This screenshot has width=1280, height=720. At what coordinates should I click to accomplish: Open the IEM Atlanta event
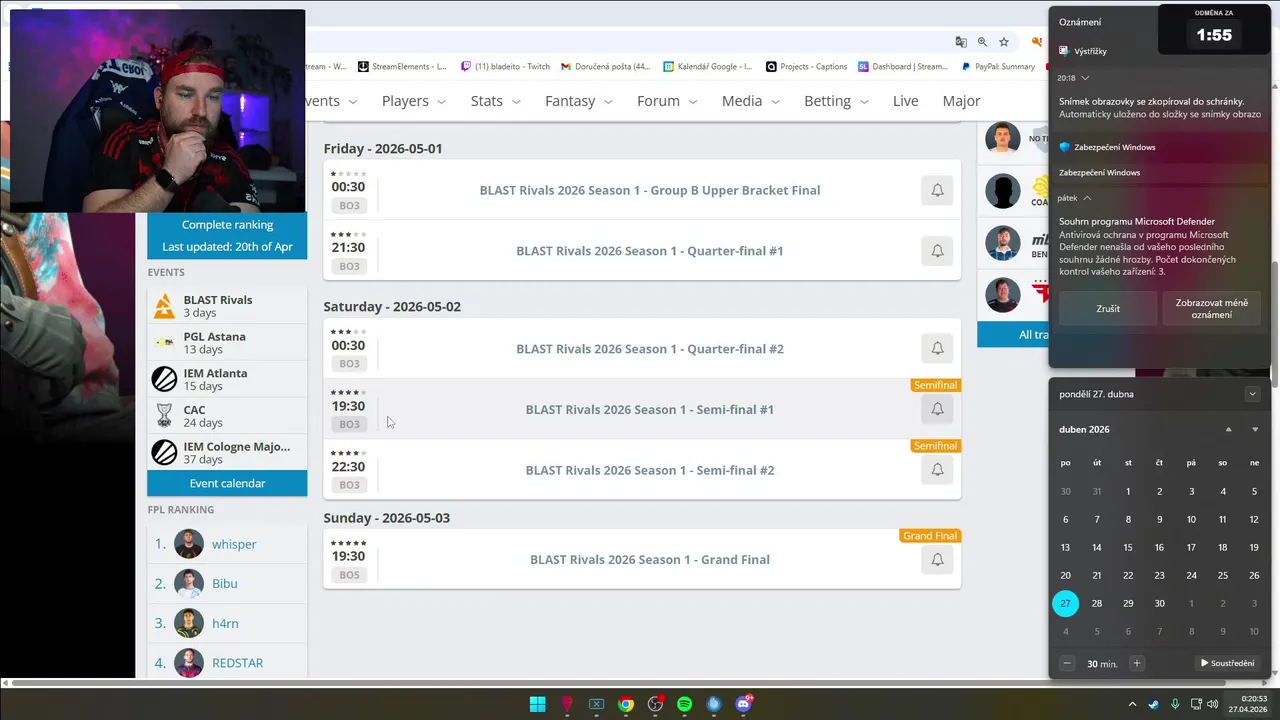227,379
